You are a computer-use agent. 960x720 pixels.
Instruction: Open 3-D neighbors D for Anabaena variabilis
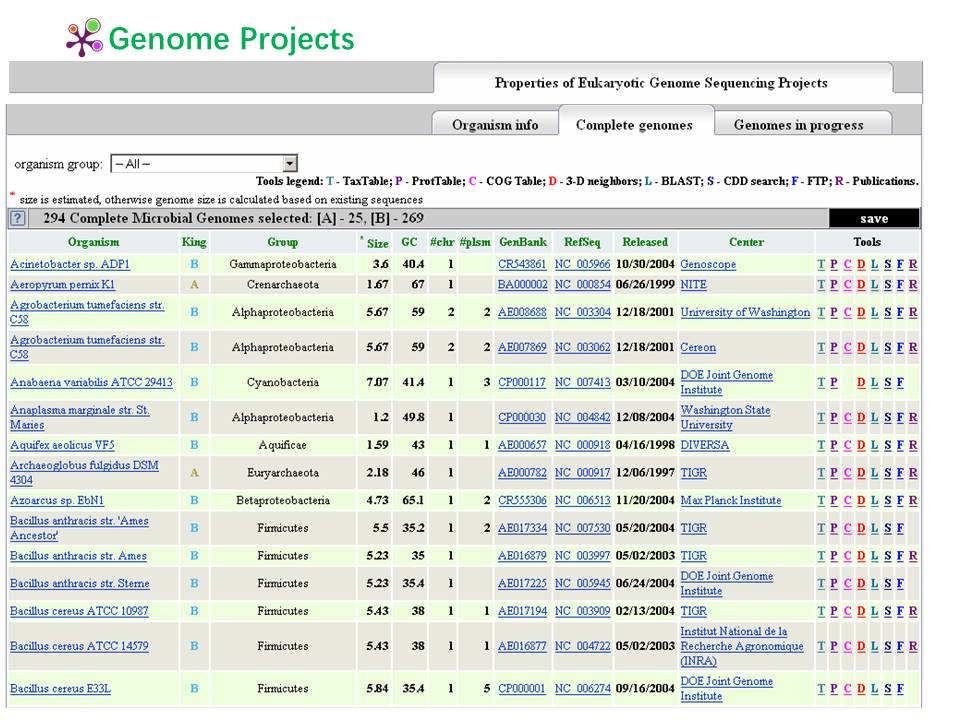(x=861, y=383)
